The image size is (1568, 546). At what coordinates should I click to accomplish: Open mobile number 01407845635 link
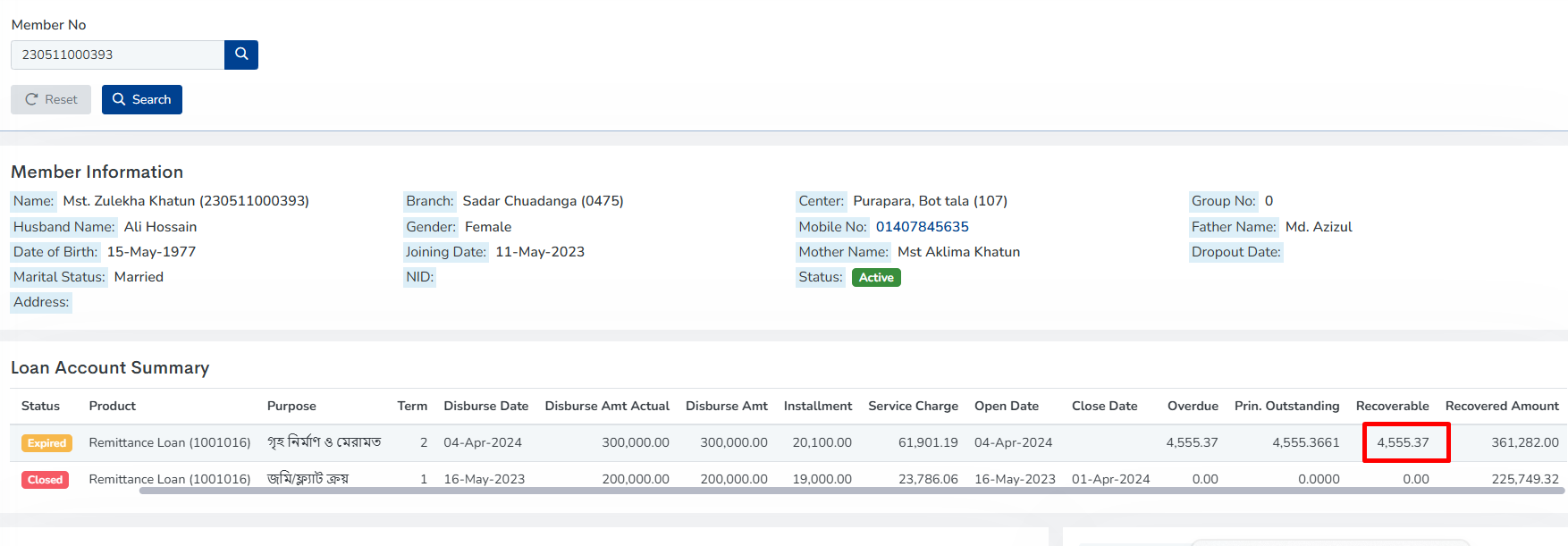[922, 227]
